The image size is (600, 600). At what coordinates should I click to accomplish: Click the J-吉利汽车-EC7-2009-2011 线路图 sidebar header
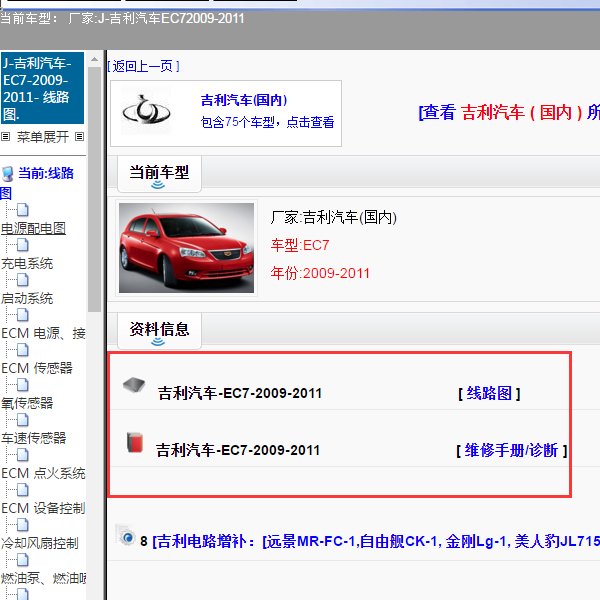42,88
